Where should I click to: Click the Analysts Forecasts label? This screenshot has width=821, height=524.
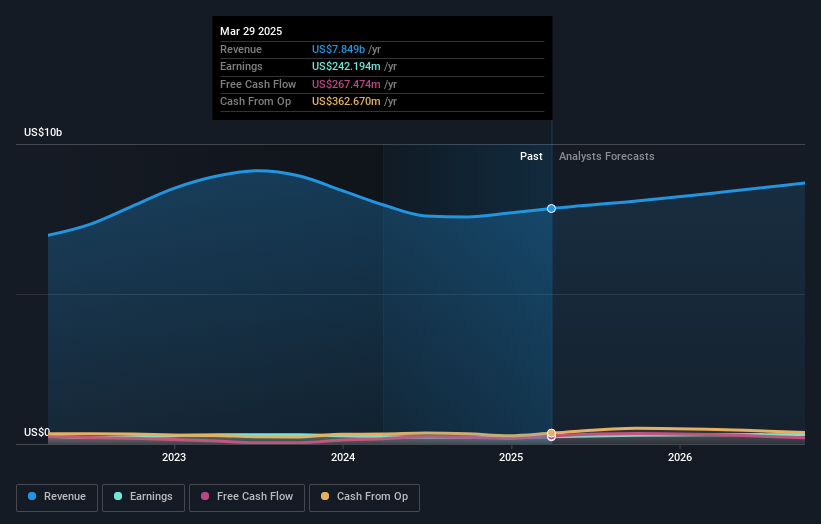606,156
